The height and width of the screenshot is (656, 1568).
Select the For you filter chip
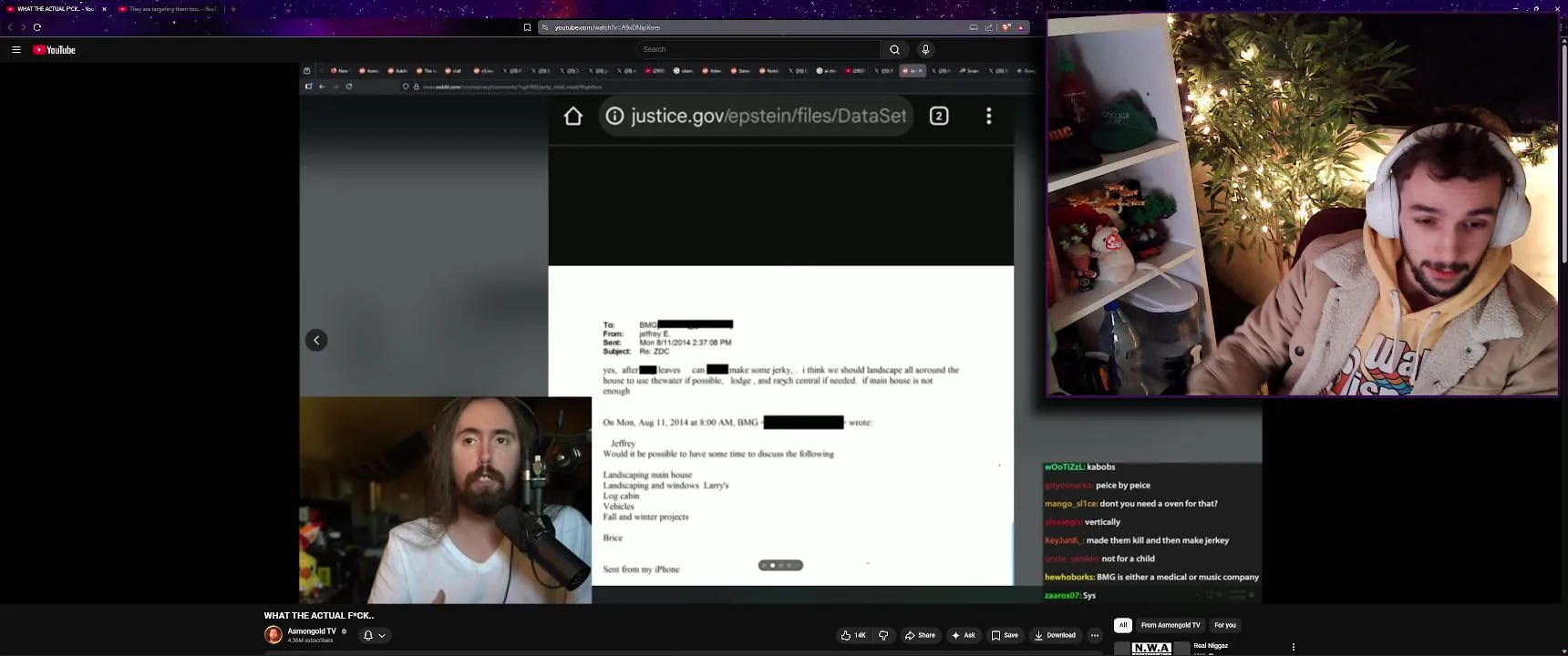(x=1225, y=625)
